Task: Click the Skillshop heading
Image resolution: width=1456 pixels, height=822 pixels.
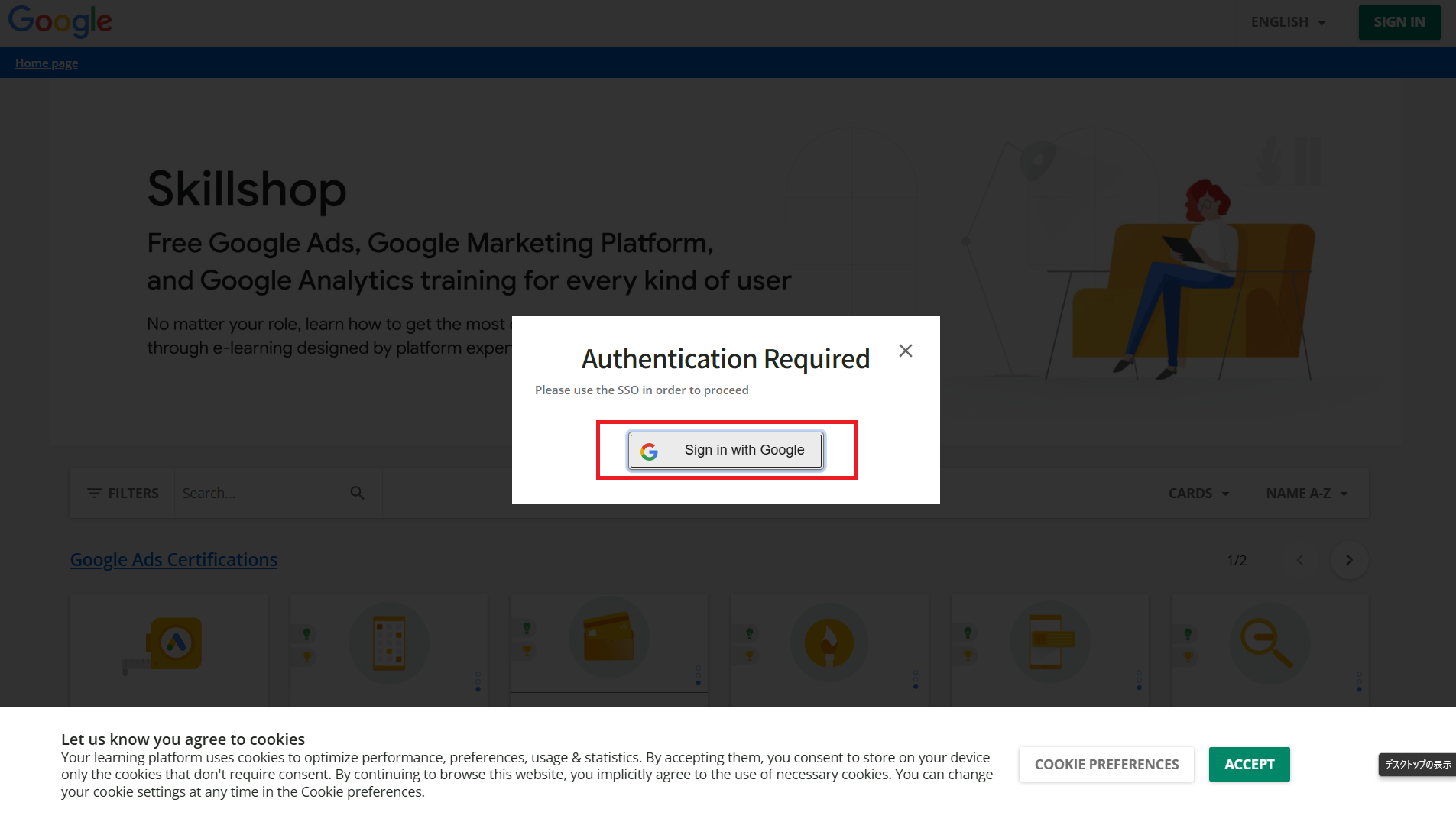Action: [247, 189]
